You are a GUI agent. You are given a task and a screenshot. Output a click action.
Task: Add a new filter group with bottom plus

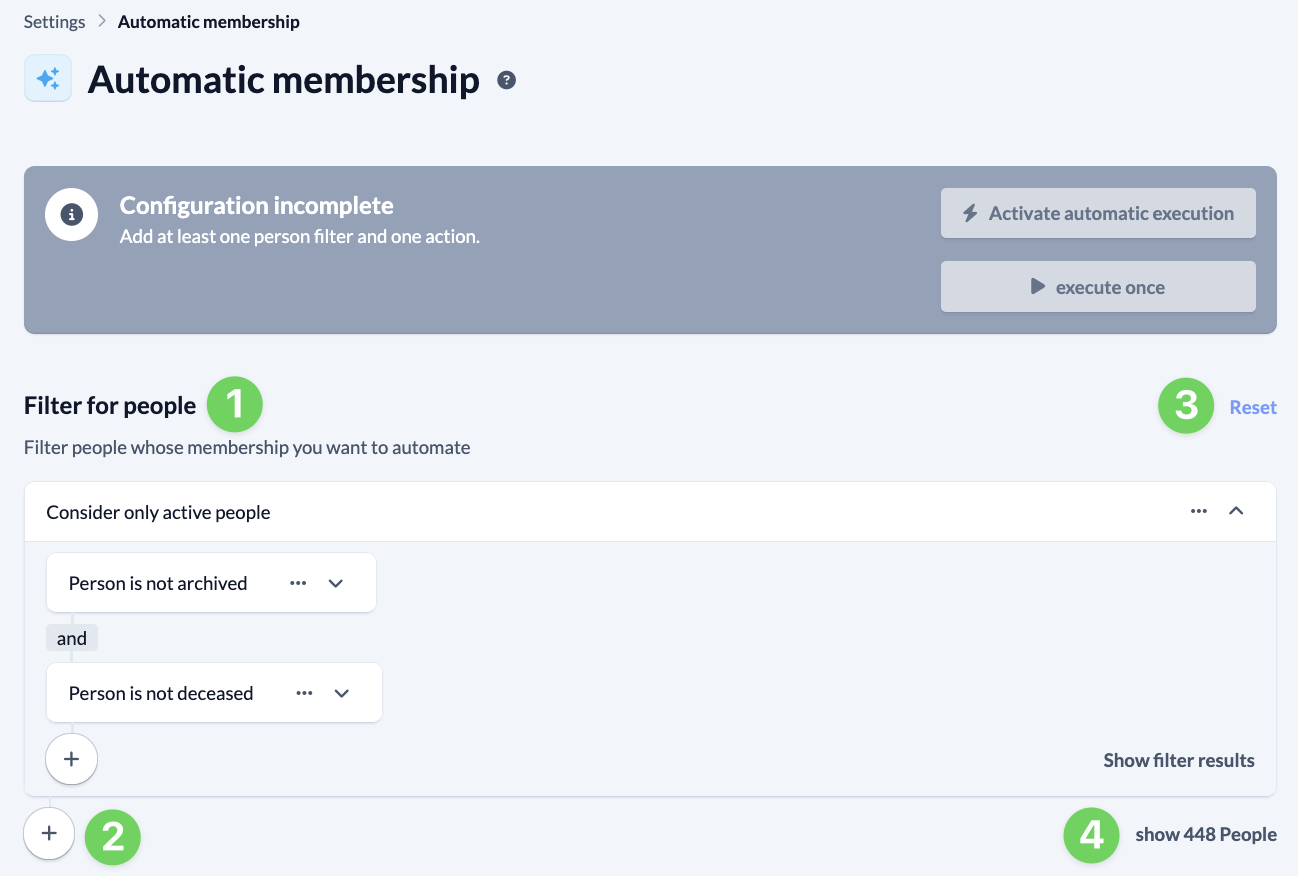tap(49, 833)
